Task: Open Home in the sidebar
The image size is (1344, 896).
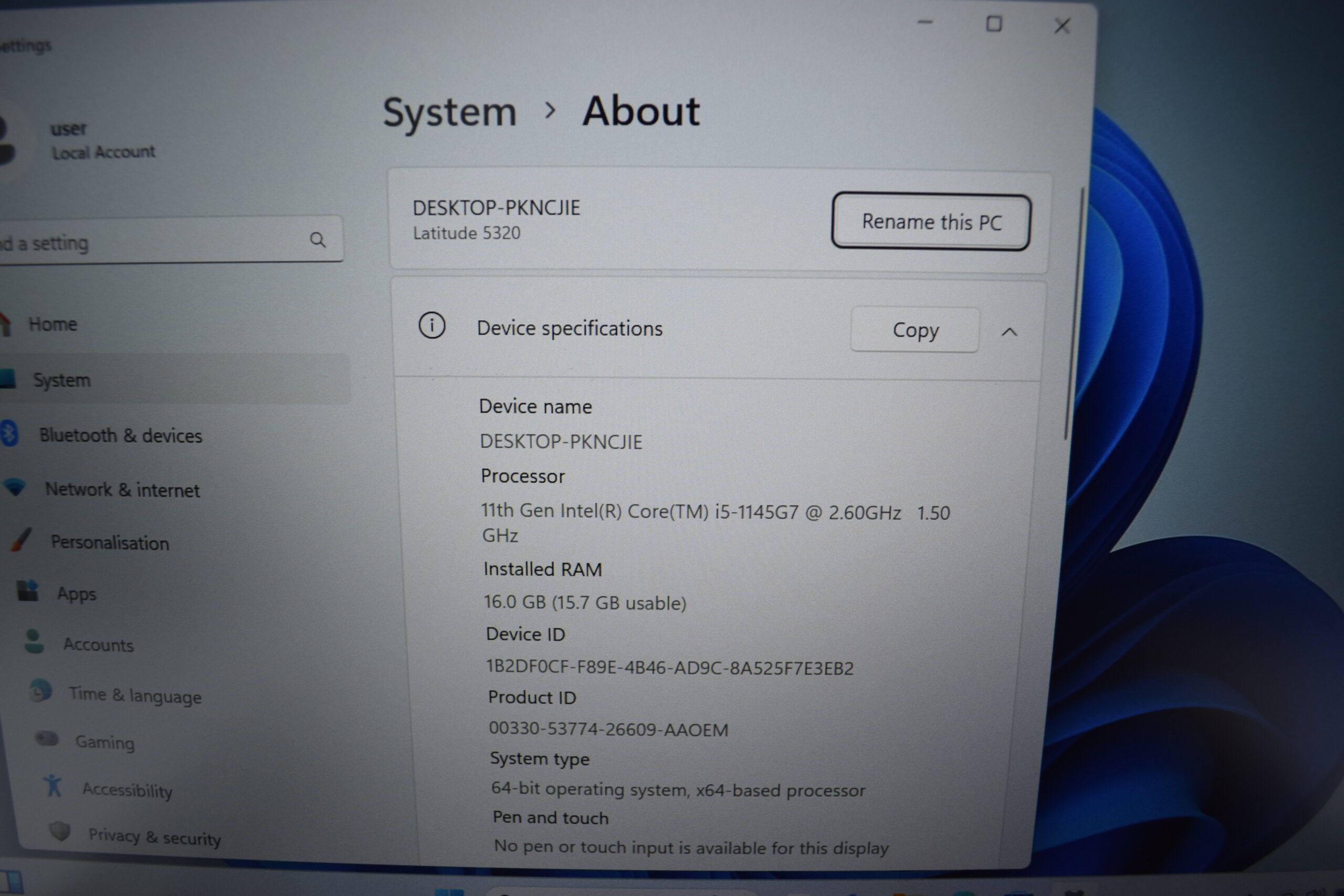Action: [x=52, y=324]
